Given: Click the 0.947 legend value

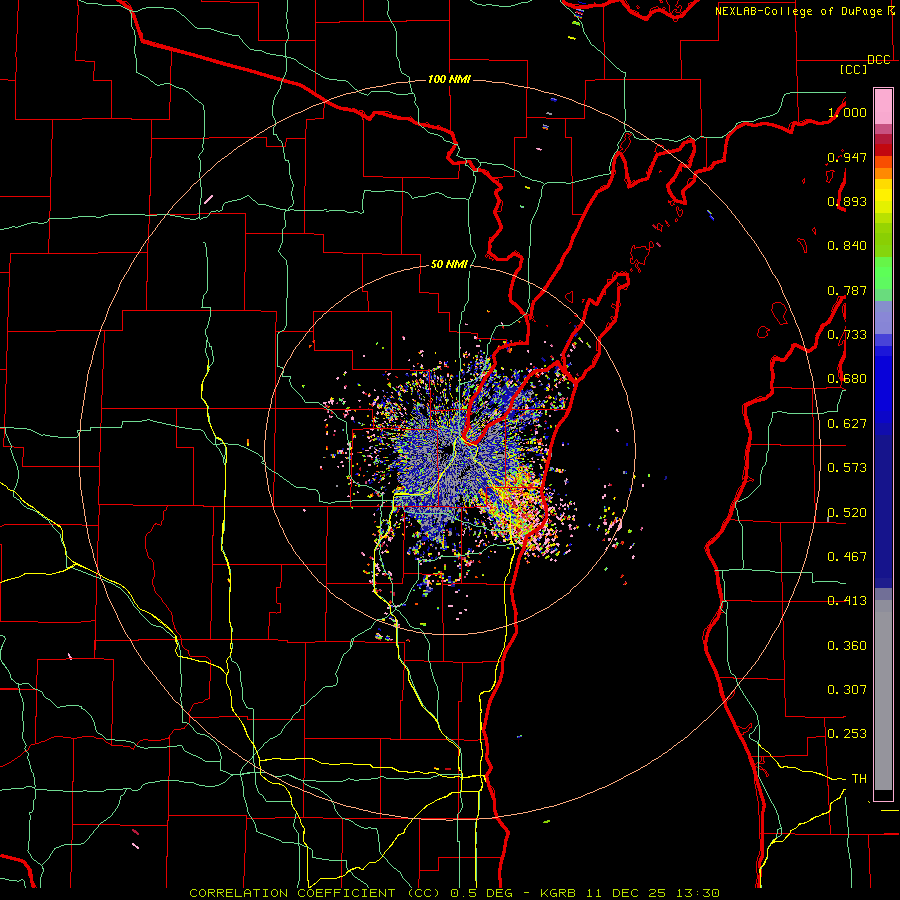Looking at the screenshot, I should [x=847, y=157].
